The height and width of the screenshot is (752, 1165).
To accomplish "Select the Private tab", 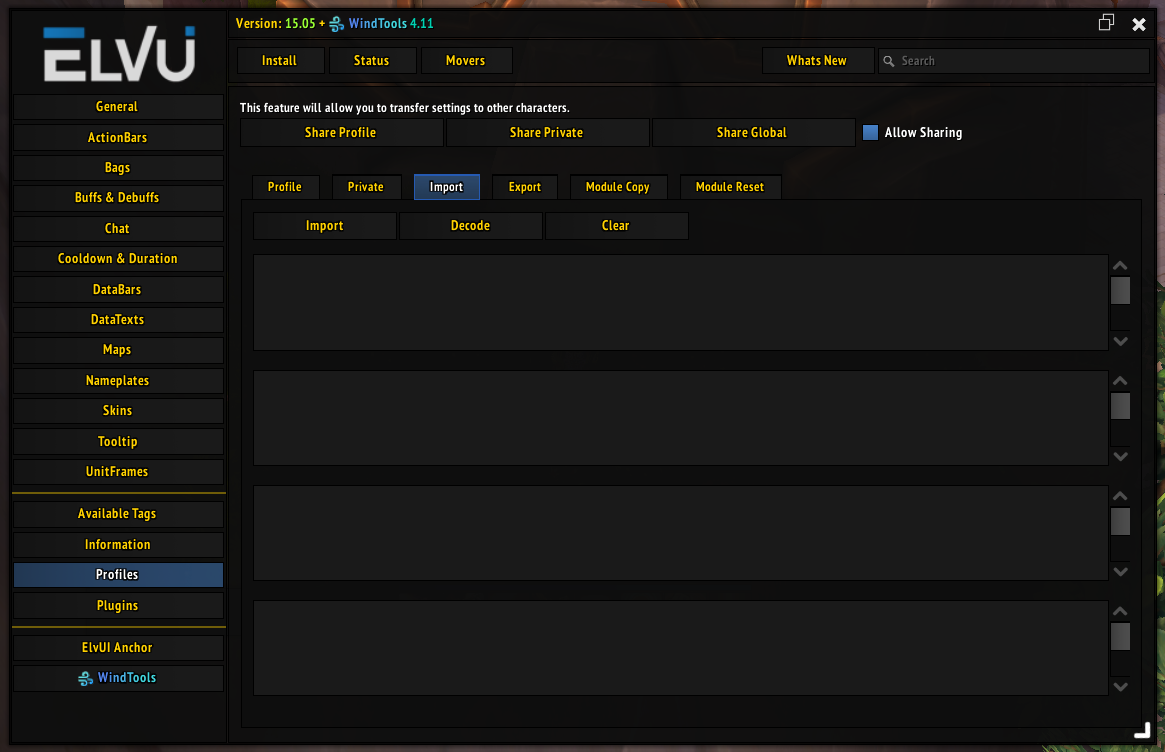I will coord(366,187).
